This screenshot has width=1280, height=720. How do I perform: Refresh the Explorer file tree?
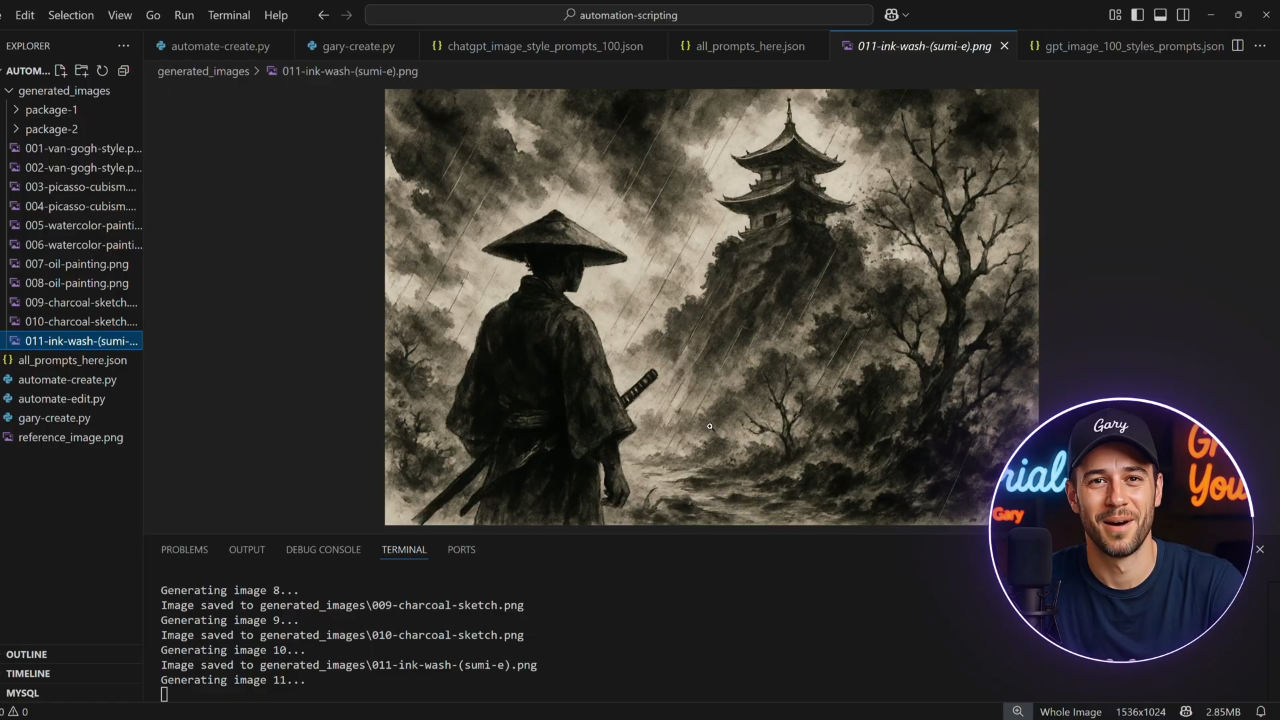click(102, 71)
